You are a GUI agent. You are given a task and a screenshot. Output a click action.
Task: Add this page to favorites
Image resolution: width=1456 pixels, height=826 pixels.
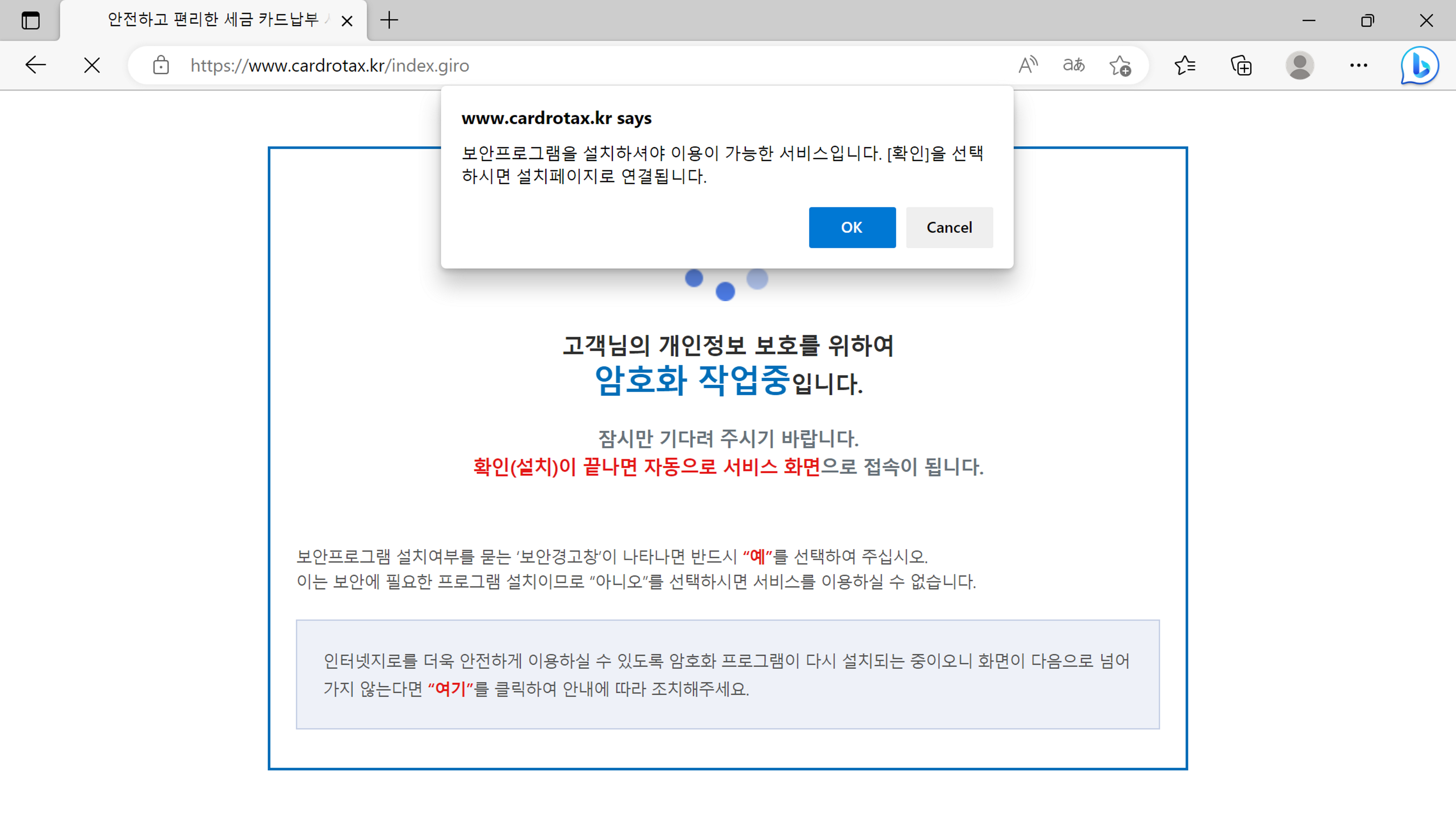[x=1120, y=65]
